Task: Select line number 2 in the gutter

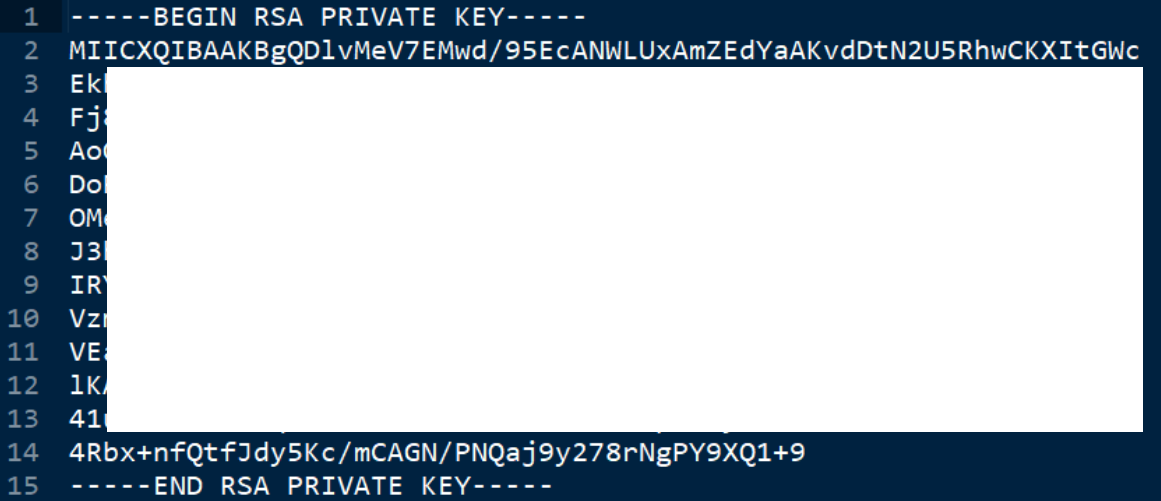Action: click(x=30, y=50)
